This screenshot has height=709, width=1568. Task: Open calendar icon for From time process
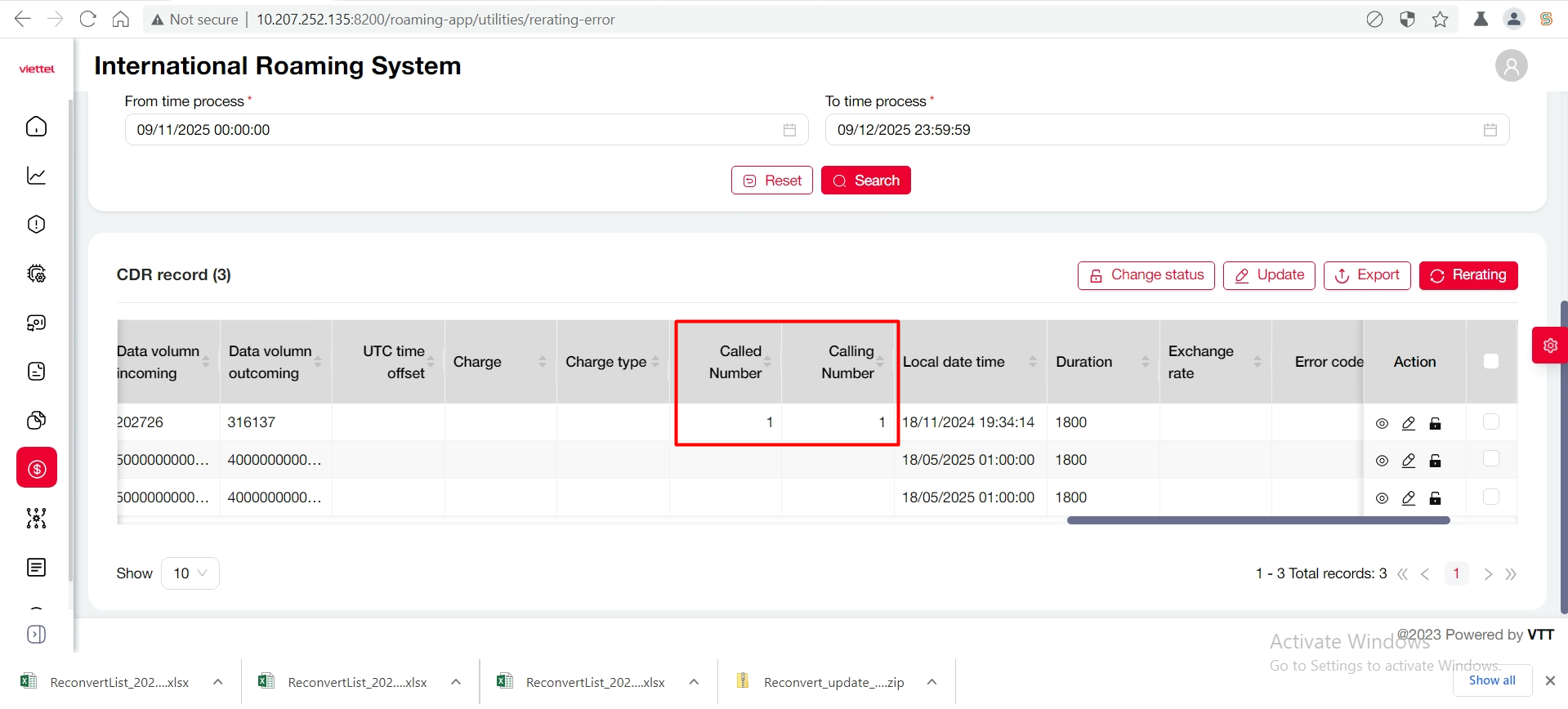[789, 130]
